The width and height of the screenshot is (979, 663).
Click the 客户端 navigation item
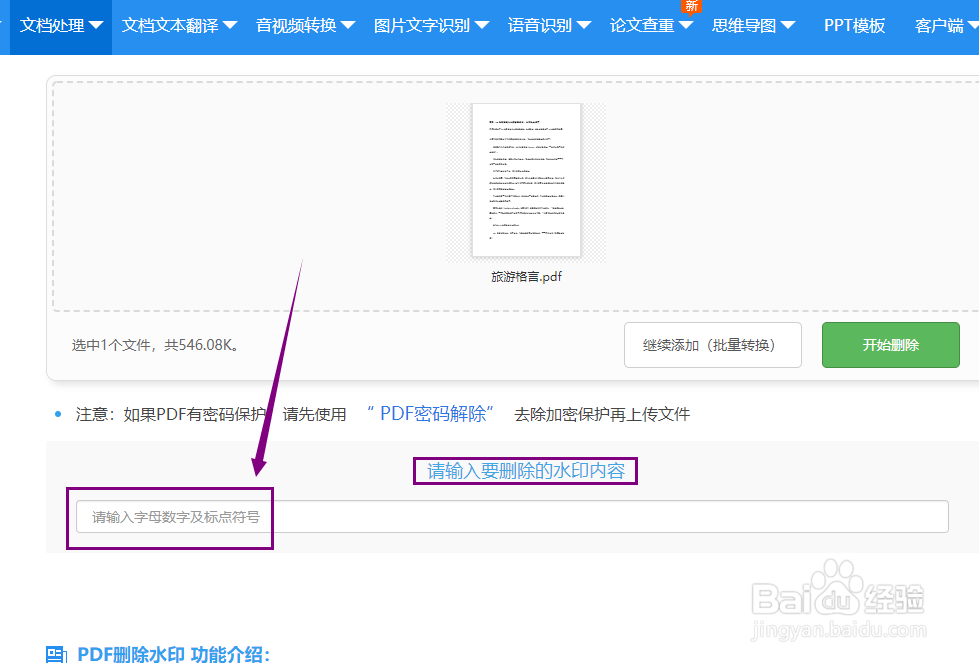tap(941, 26)
